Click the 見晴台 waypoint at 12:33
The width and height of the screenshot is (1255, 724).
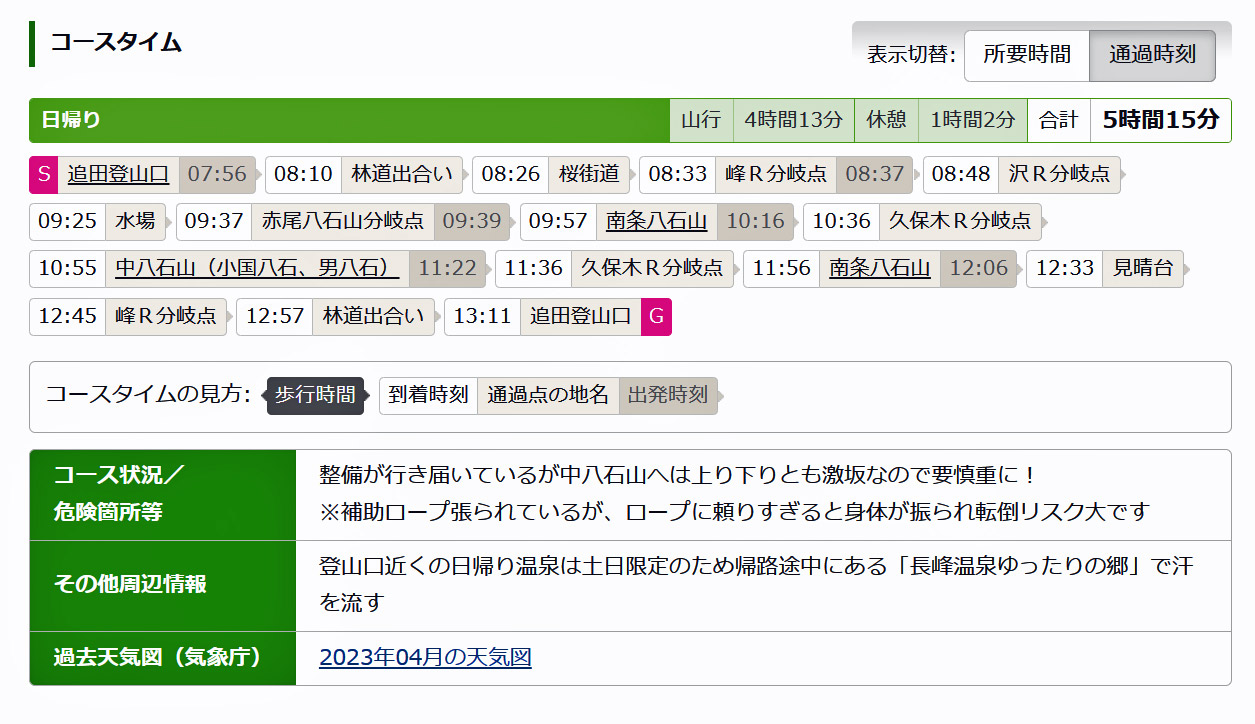(x=1142, y=269)
